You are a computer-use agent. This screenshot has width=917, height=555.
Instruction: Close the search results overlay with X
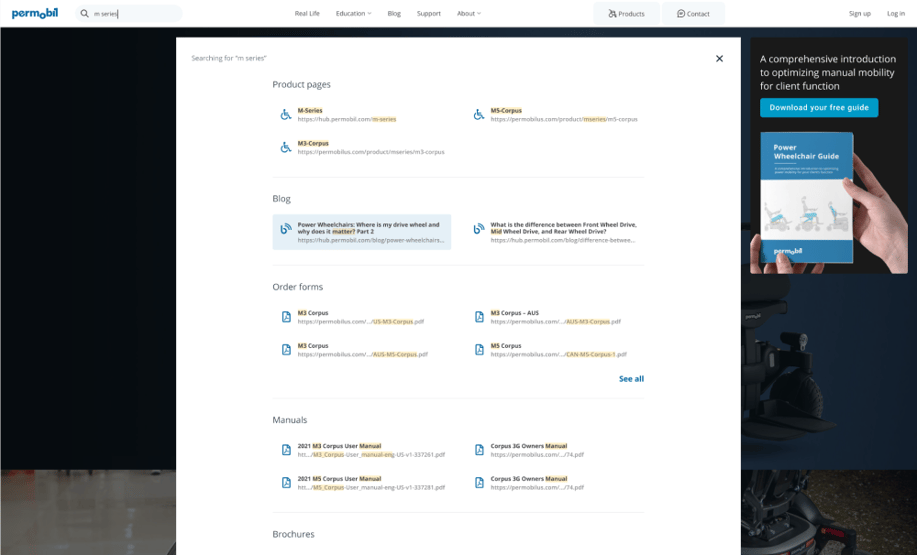click(x=719, y=59)
